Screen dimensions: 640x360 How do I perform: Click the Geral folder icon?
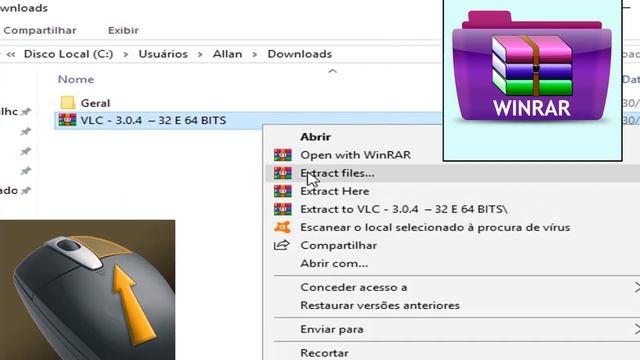[67, 102]
